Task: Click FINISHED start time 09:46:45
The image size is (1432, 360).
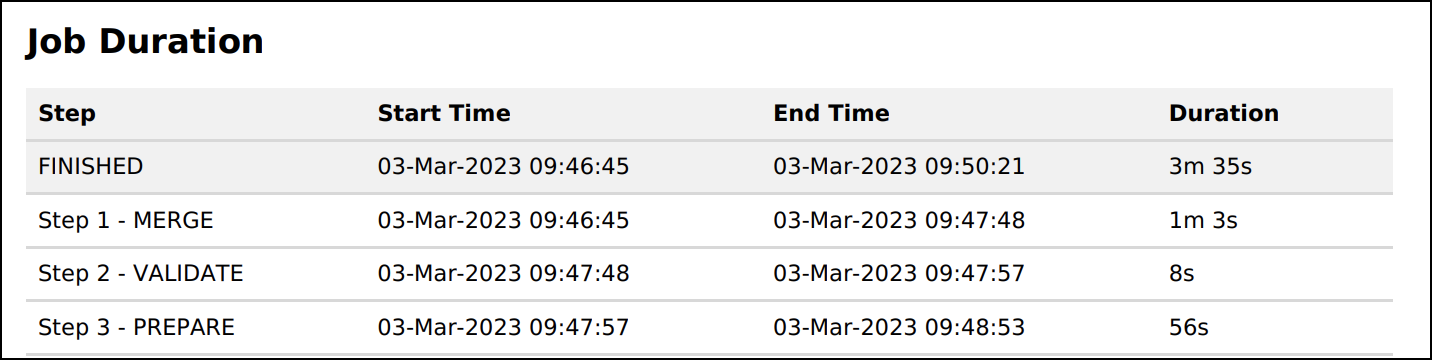Action: [x=503, y=167]
